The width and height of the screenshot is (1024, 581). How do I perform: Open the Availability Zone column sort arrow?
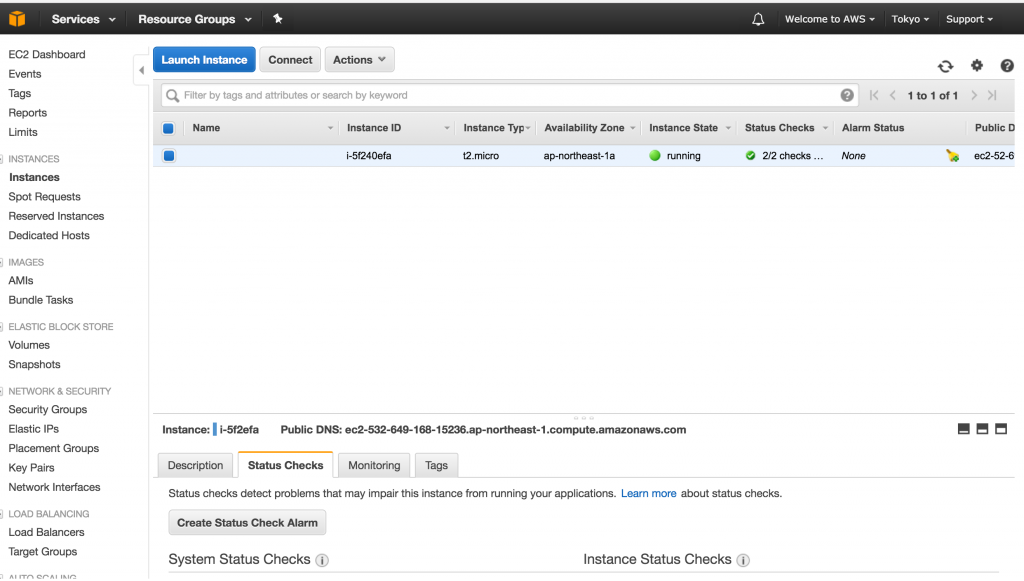632,128
